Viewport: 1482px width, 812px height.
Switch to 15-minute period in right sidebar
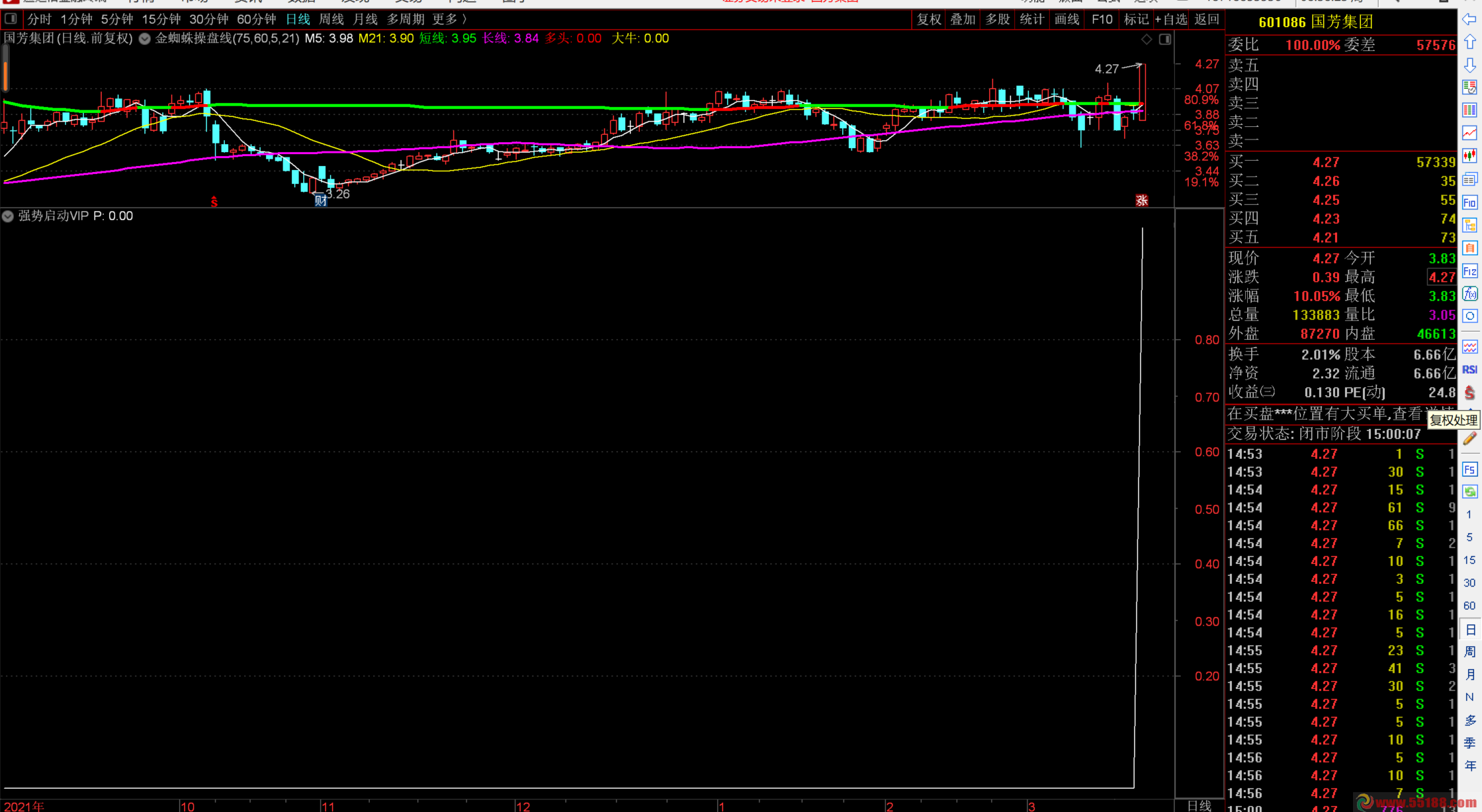point(1469,560)
